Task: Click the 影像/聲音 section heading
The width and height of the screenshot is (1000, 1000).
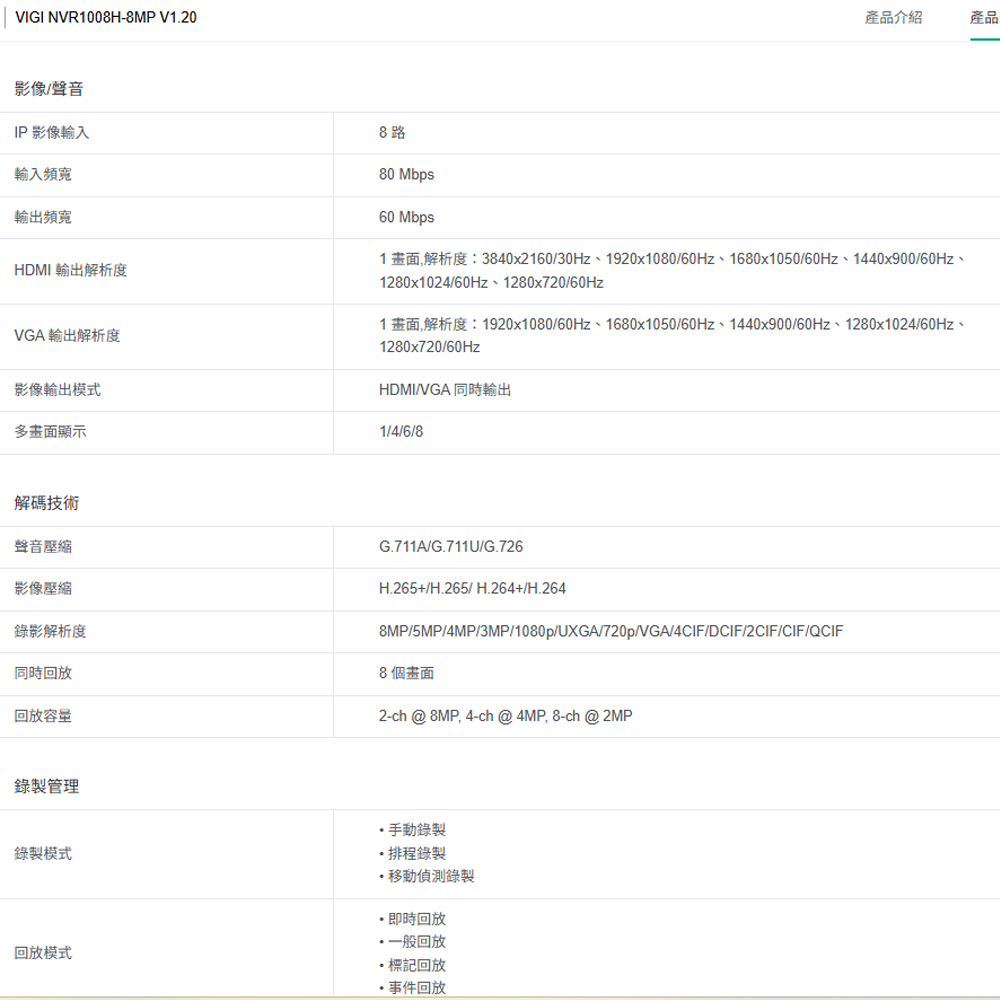Action: pyautogui.click(x=49, y=90)
